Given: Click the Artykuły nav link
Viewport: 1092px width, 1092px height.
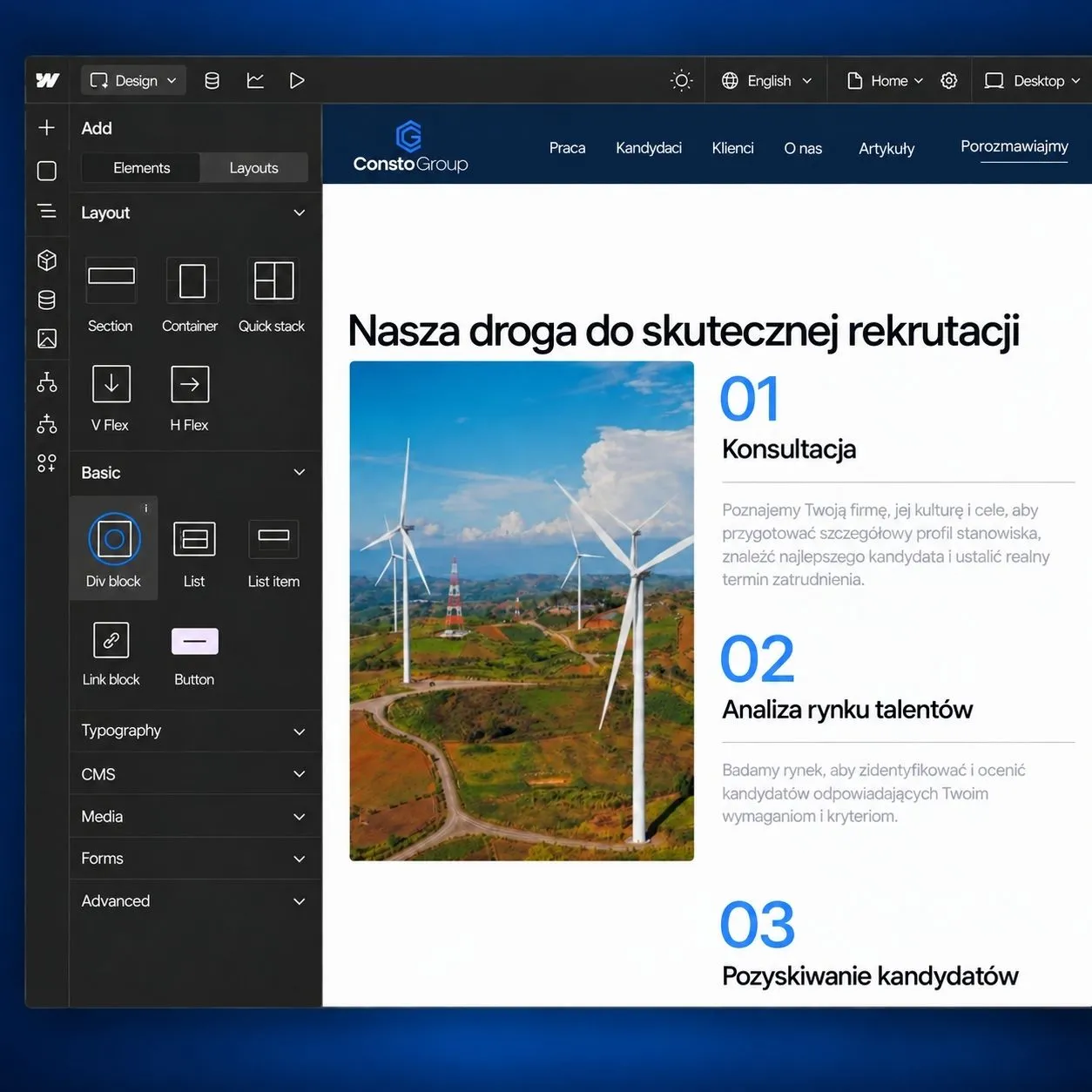Looking at the screenshot, I should point(886,149).
